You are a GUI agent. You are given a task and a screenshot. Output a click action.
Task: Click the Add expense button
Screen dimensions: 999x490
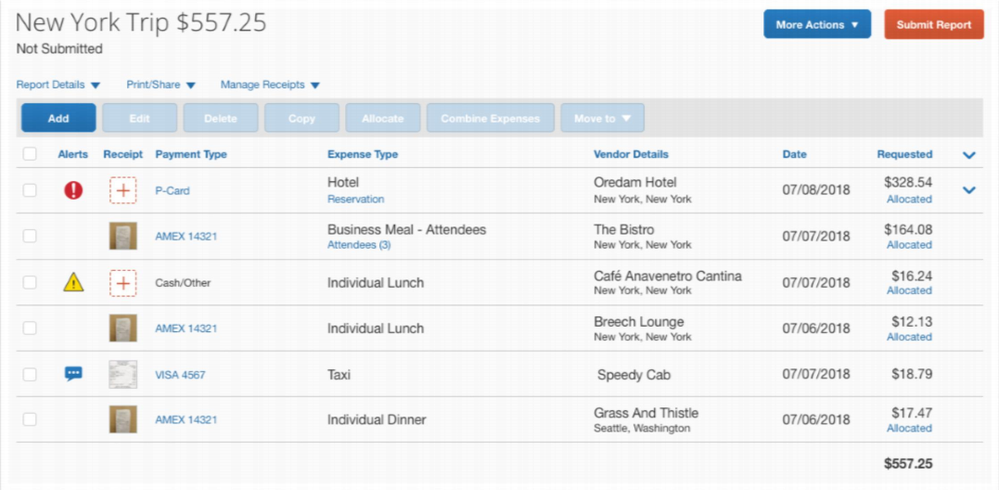59,119
